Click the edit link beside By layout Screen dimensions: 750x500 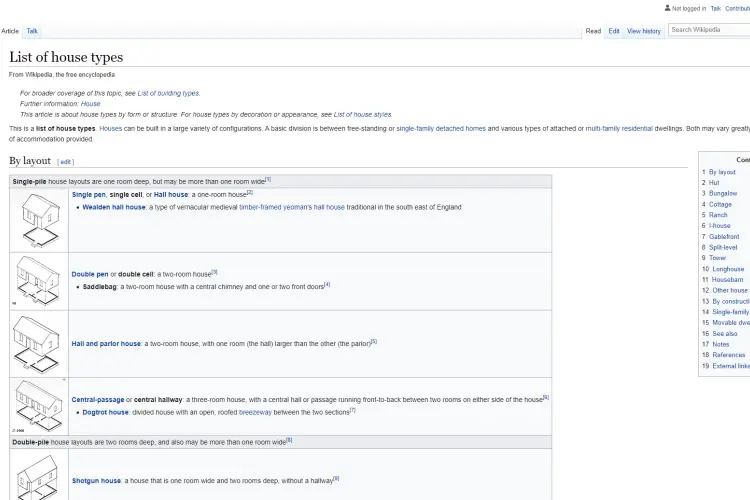[66, 162]
